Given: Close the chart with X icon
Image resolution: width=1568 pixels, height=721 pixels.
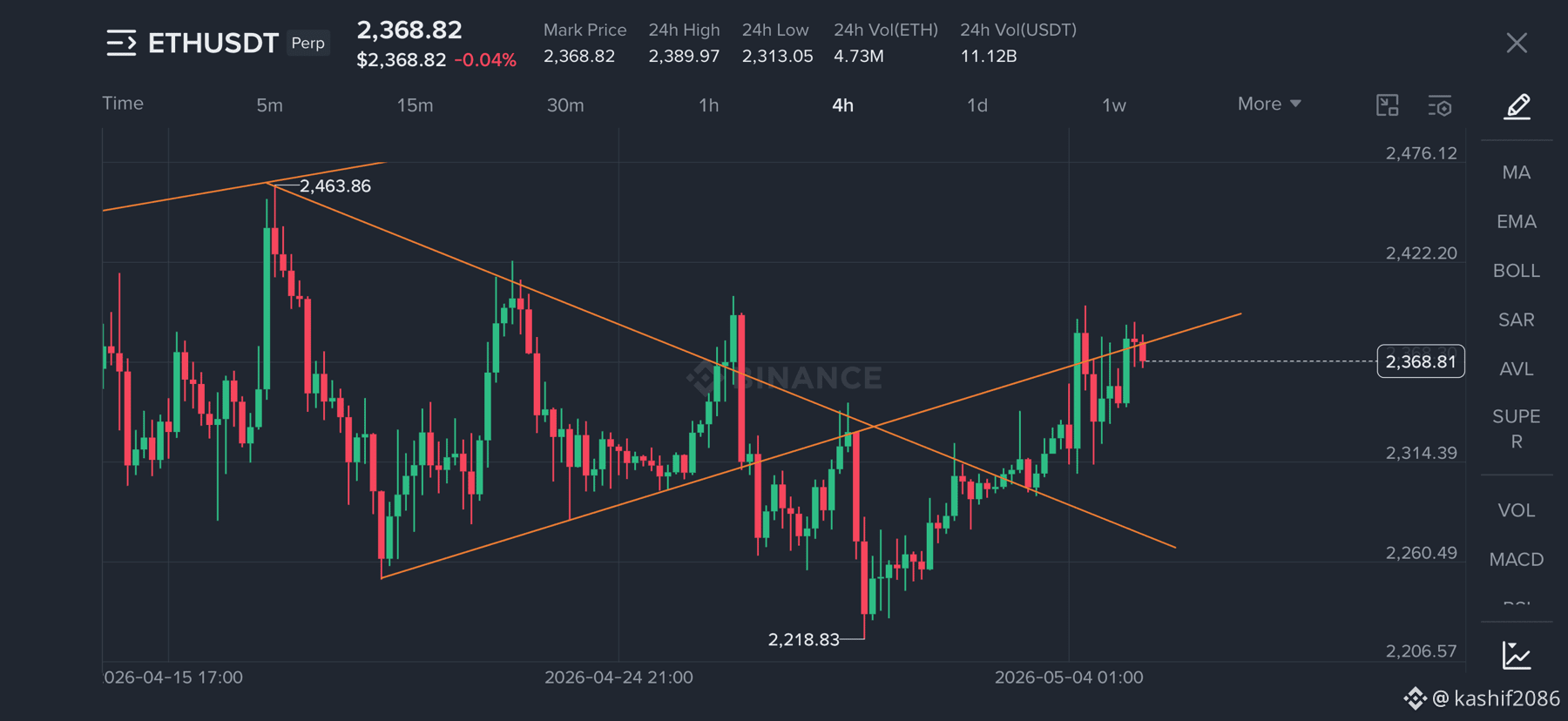Looking at the screenshot, I should click(x=1517, y=43).
